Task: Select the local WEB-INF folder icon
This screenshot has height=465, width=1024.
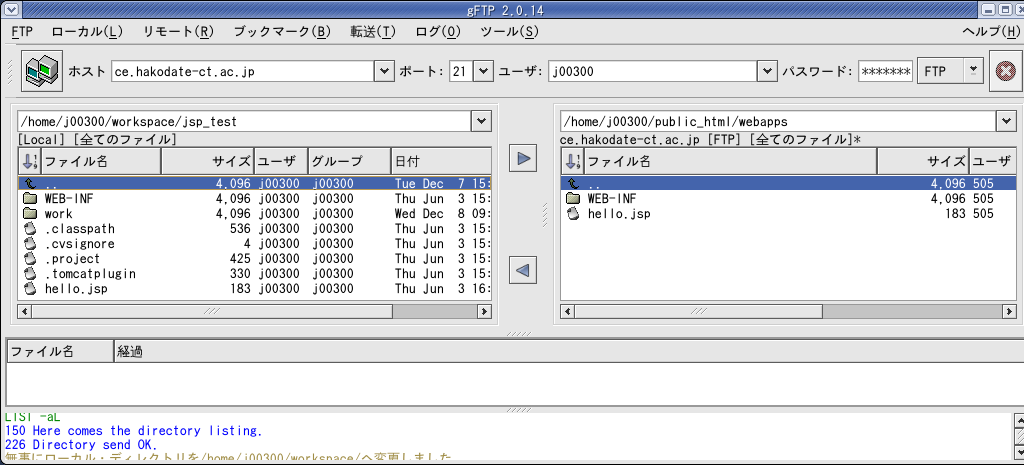Action: click(x=29, y=199)
